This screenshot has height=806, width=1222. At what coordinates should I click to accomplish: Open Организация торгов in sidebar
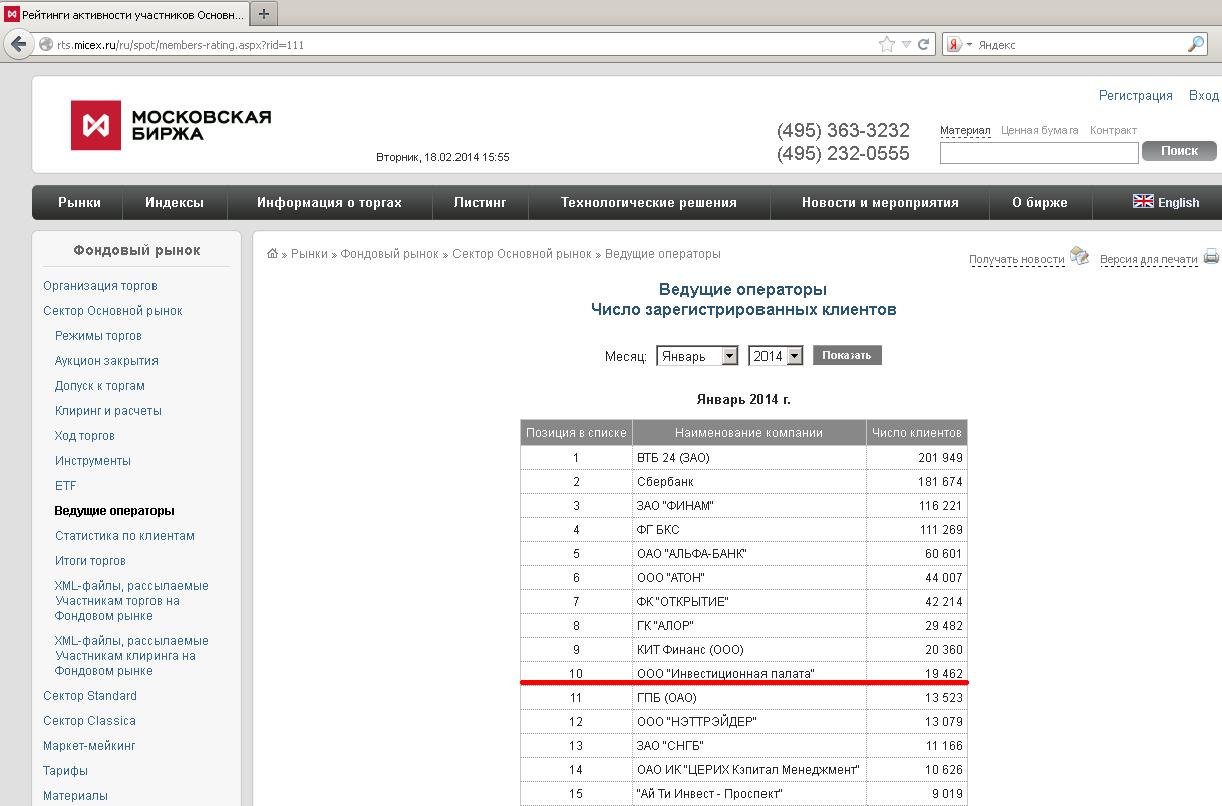(100, 286)
